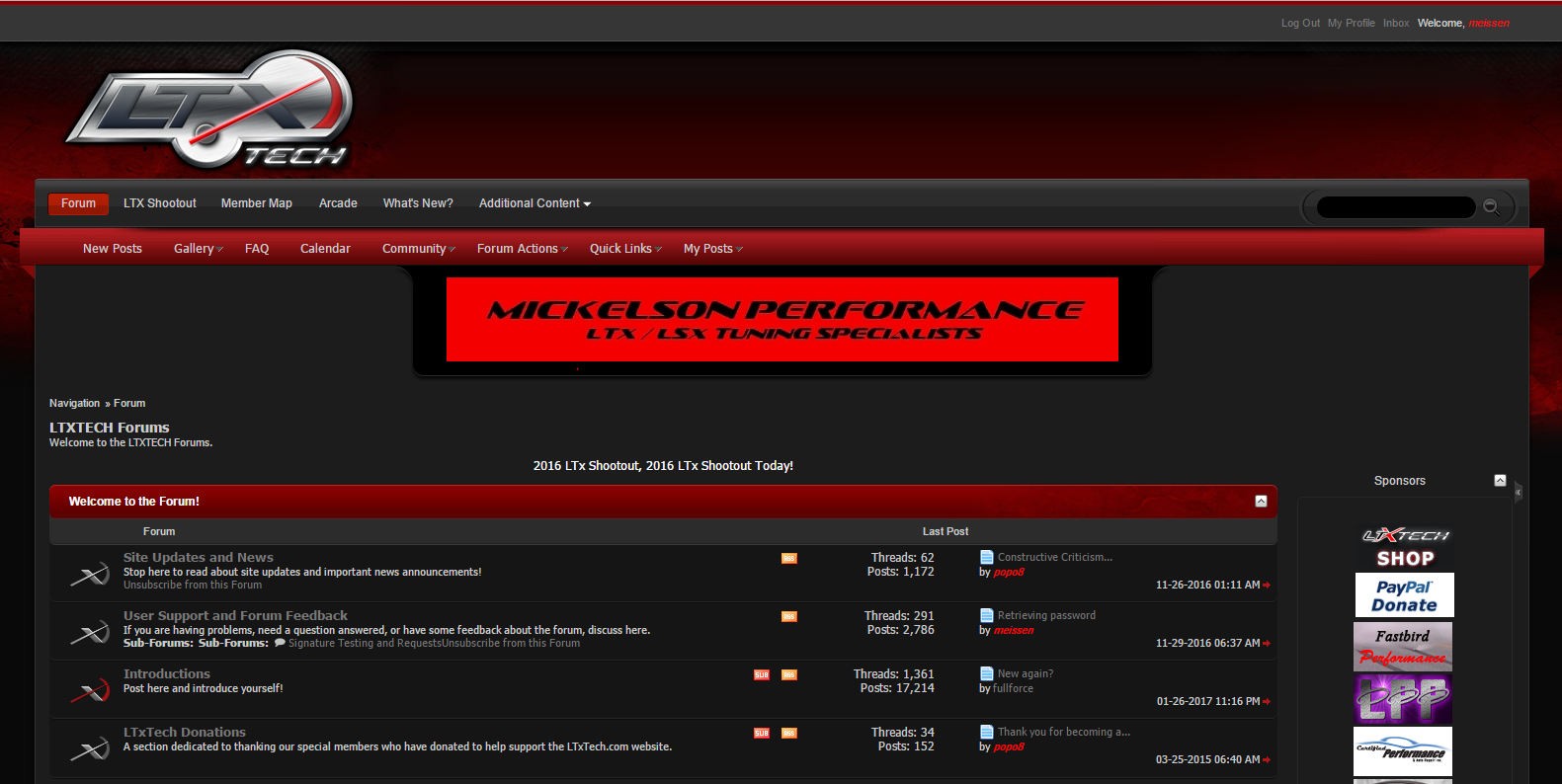Open the Forum Actions dropdown menu
Image resolution: width=1562 pixels, height=784 pixels.
point(522,249)
